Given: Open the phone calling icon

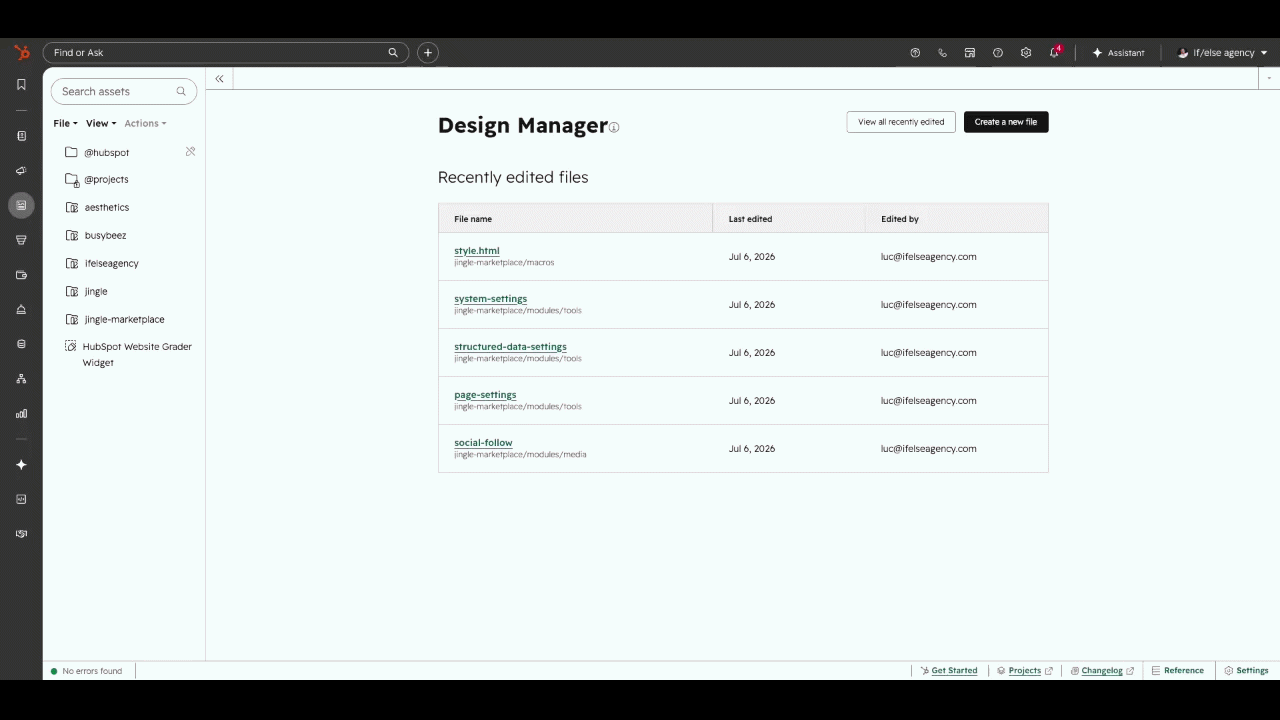Looking at the screenshot, I should [x=942, y=53].
